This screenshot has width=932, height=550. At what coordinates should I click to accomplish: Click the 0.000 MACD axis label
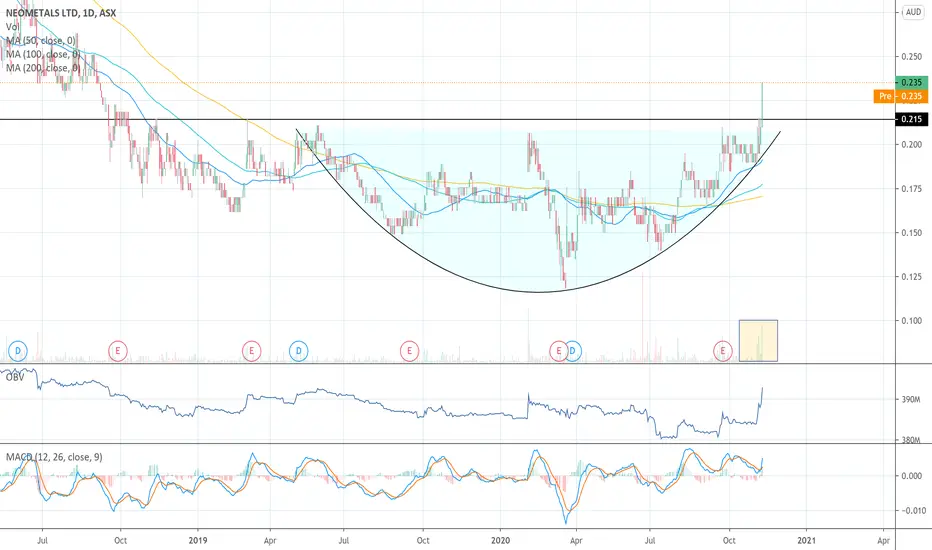(912, 476)
